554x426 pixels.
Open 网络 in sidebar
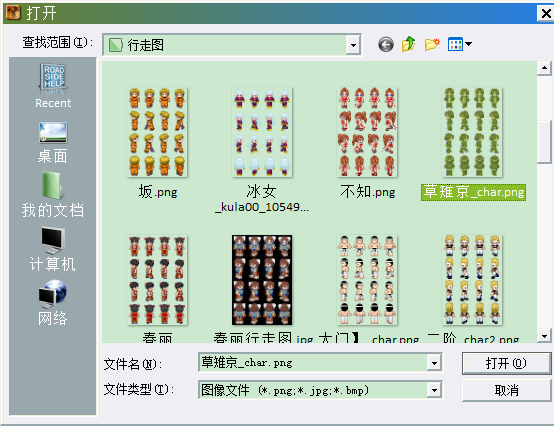pos(53,303)
